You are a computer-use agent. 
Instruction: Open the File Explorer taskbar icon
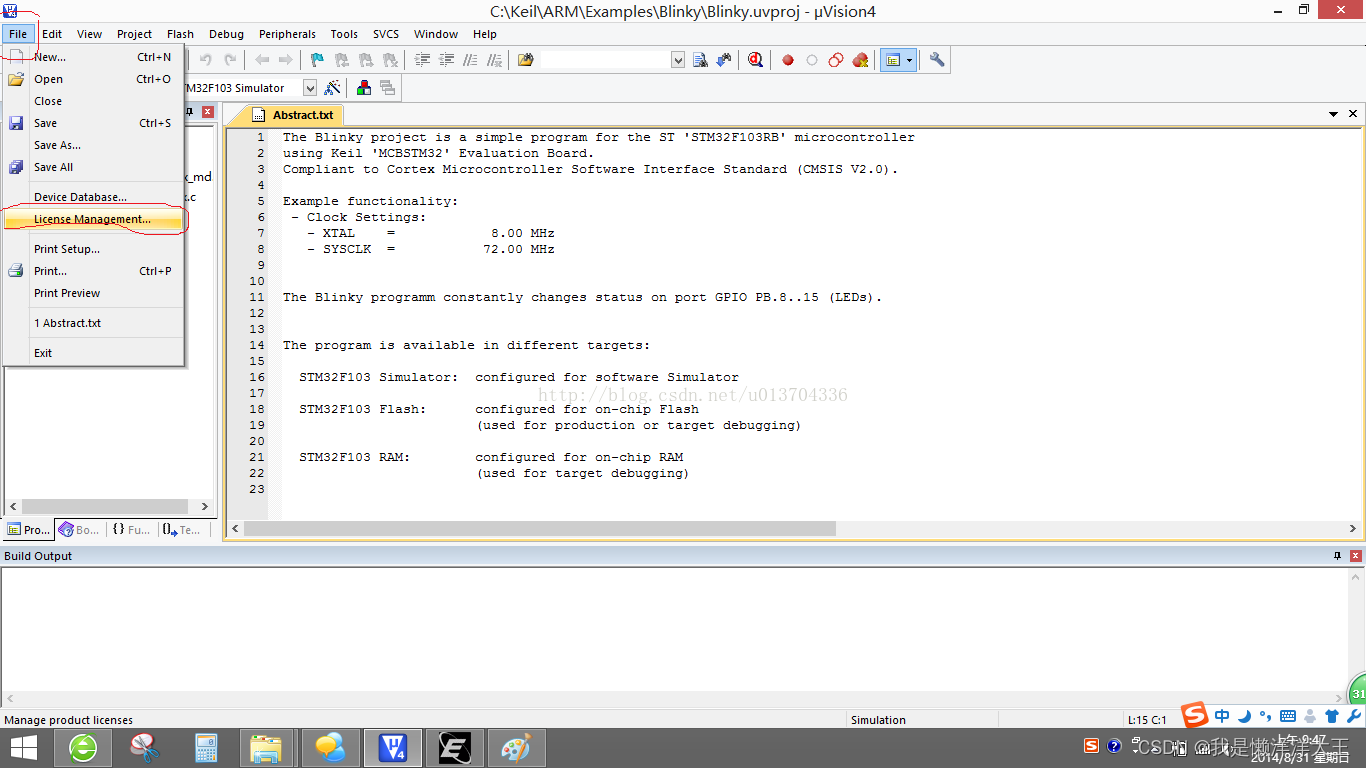coord(266,748)
